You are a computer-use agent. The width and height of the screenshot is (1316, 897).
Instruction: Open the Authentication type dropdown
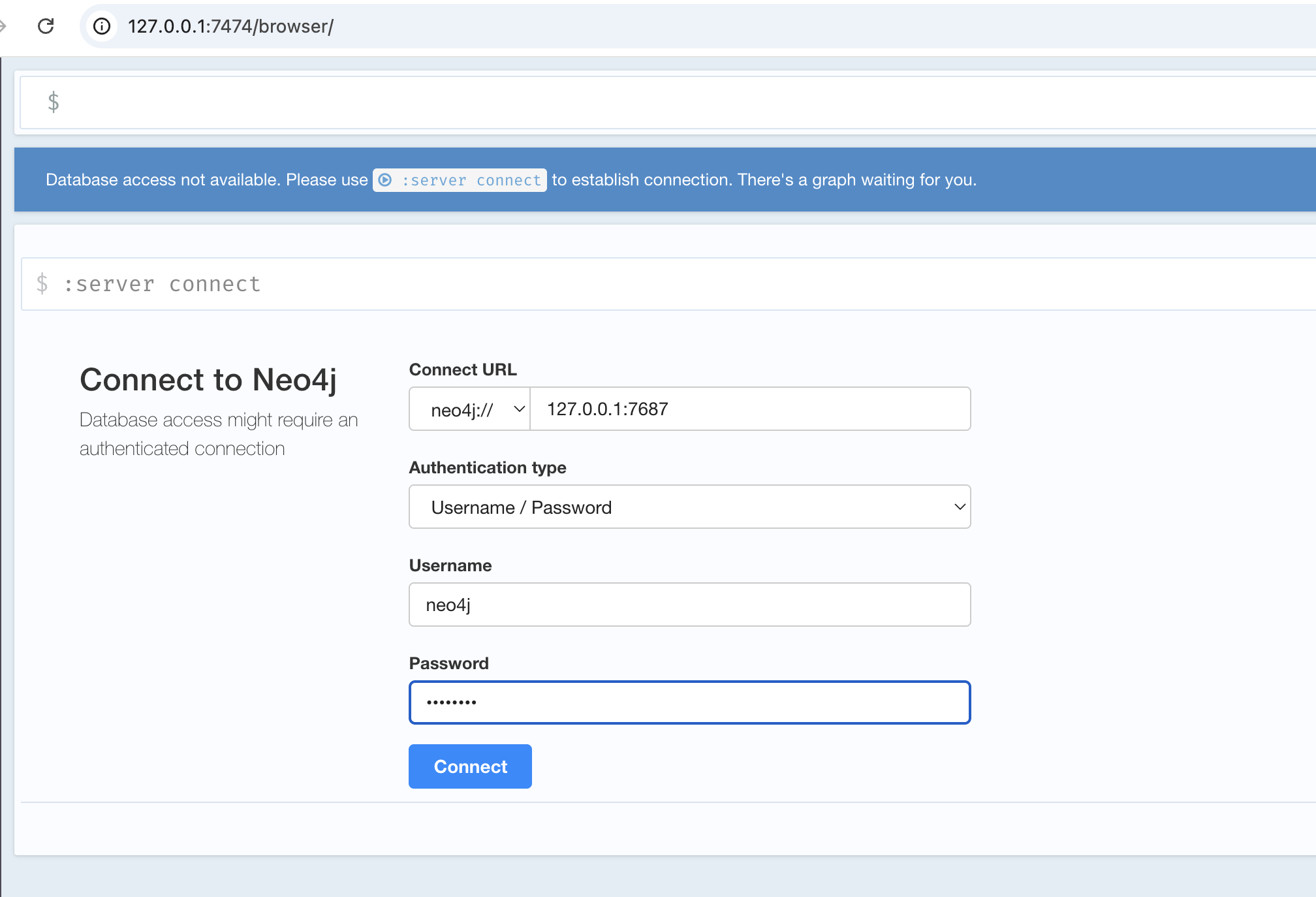tap(689, 507)
